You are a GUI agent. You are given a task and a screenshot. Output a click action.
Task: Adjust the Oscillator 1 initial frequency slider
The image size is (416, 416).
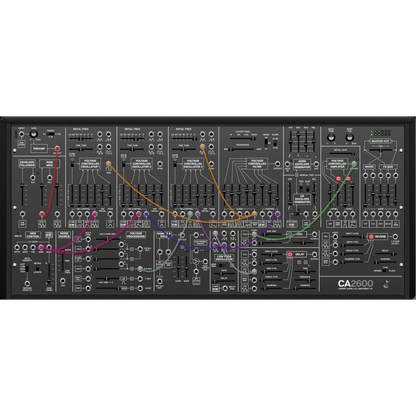(81, 138)
